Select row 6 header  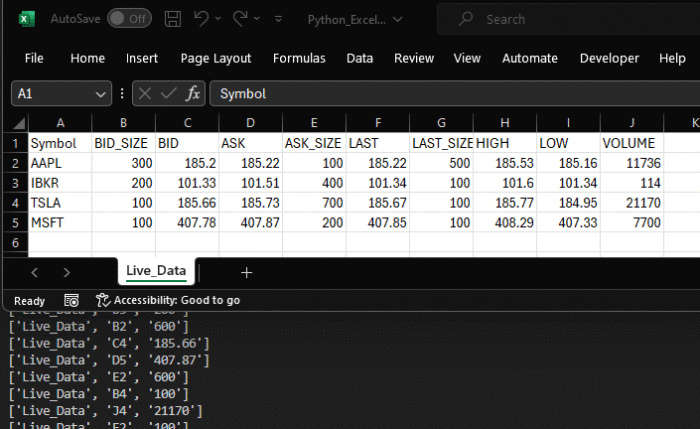(16, 243)
